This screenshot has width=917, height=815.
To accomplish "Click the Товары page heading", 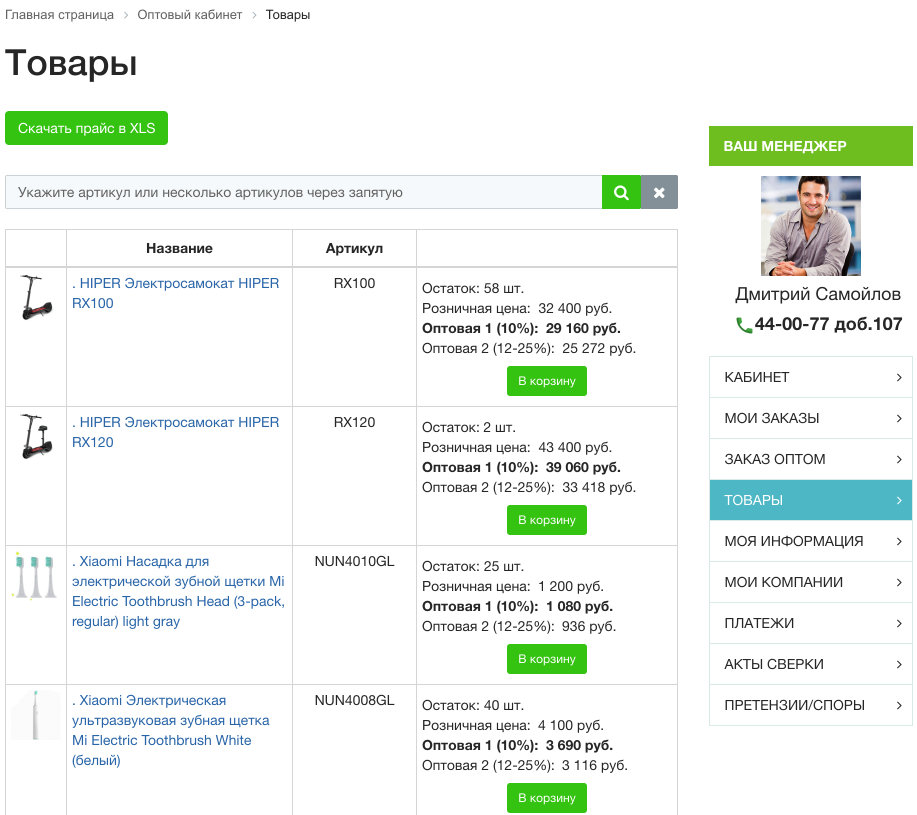I will click(71, 63).
